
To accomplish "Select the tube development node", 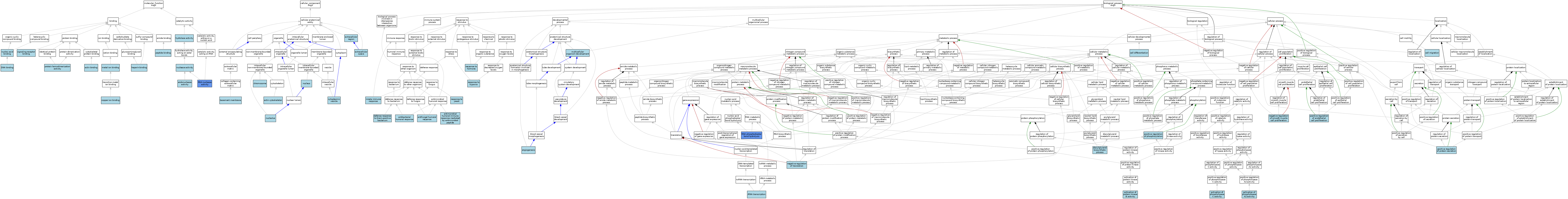I will click(551, 68).
